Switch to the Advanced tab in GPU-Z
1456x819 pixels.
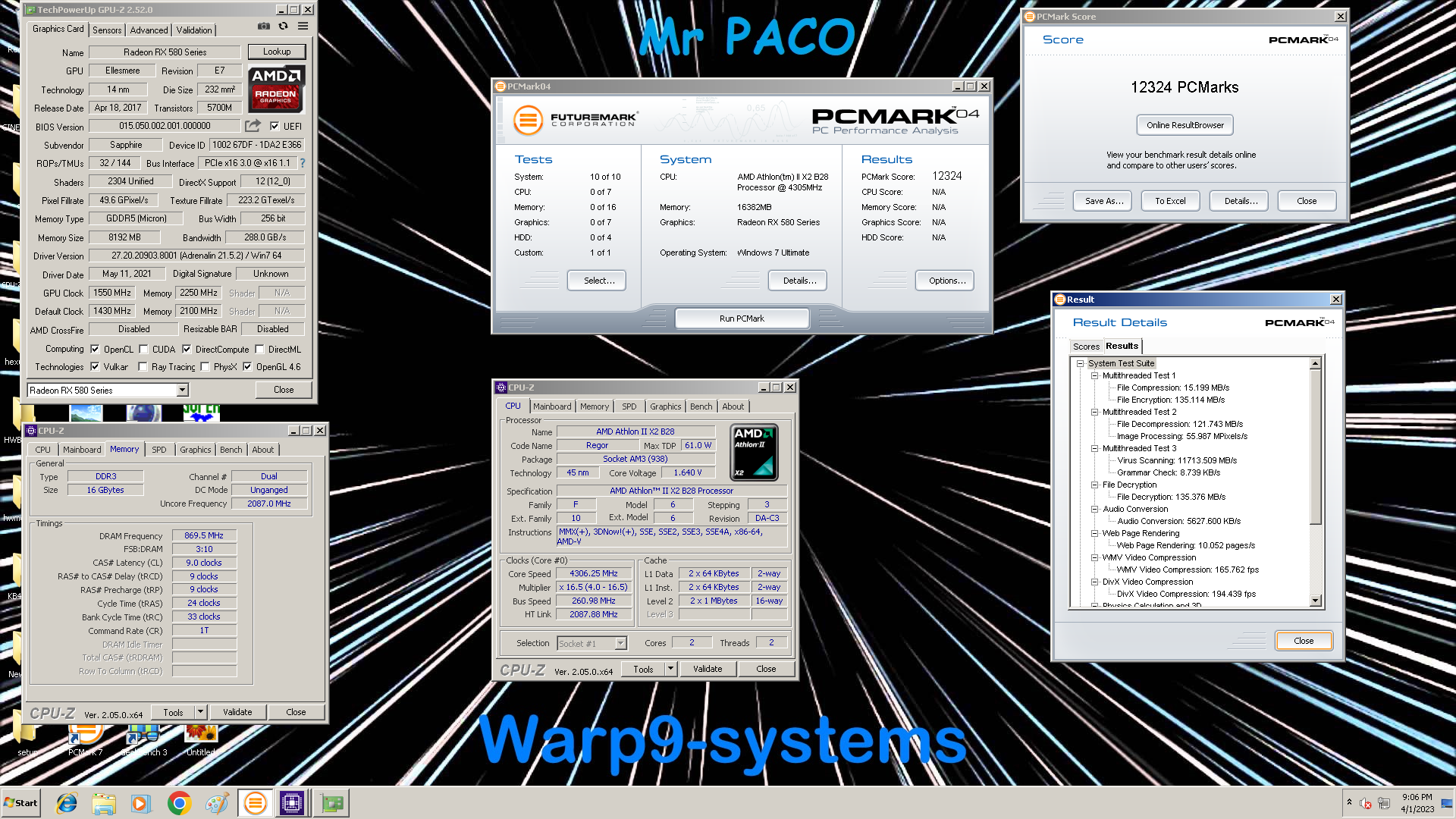(x=149, y=30)
